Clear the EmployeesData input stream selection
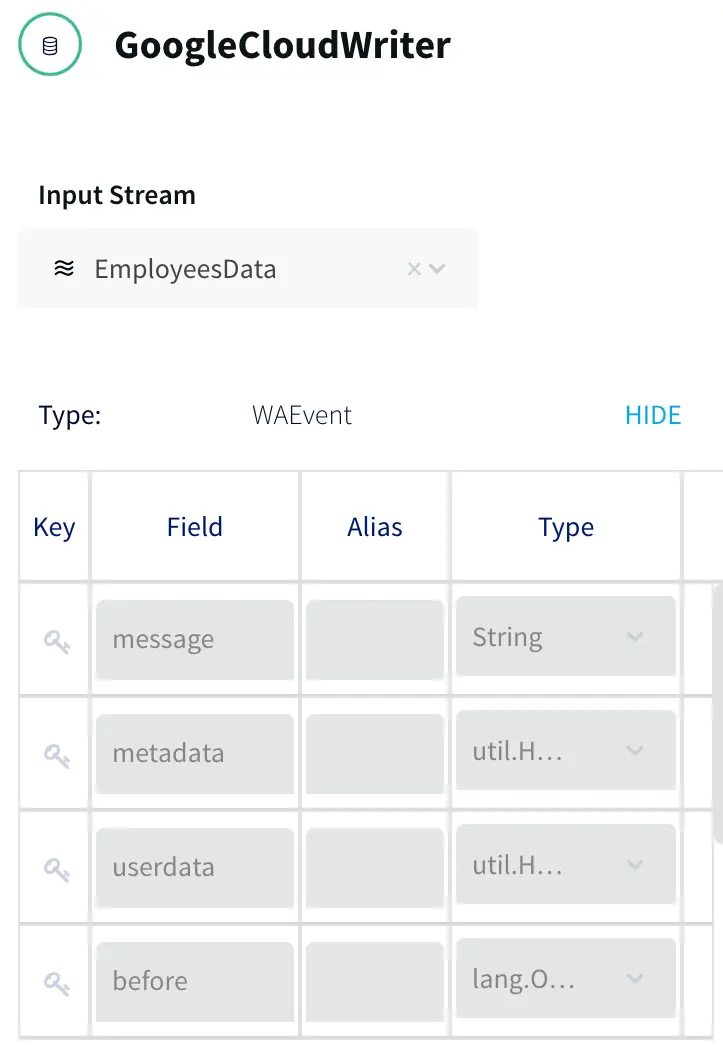 click(414, 269)
